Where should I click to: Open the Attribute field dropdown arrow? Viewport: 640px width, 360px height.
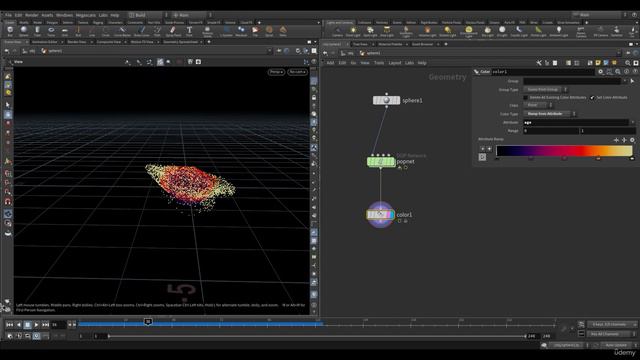633,122
